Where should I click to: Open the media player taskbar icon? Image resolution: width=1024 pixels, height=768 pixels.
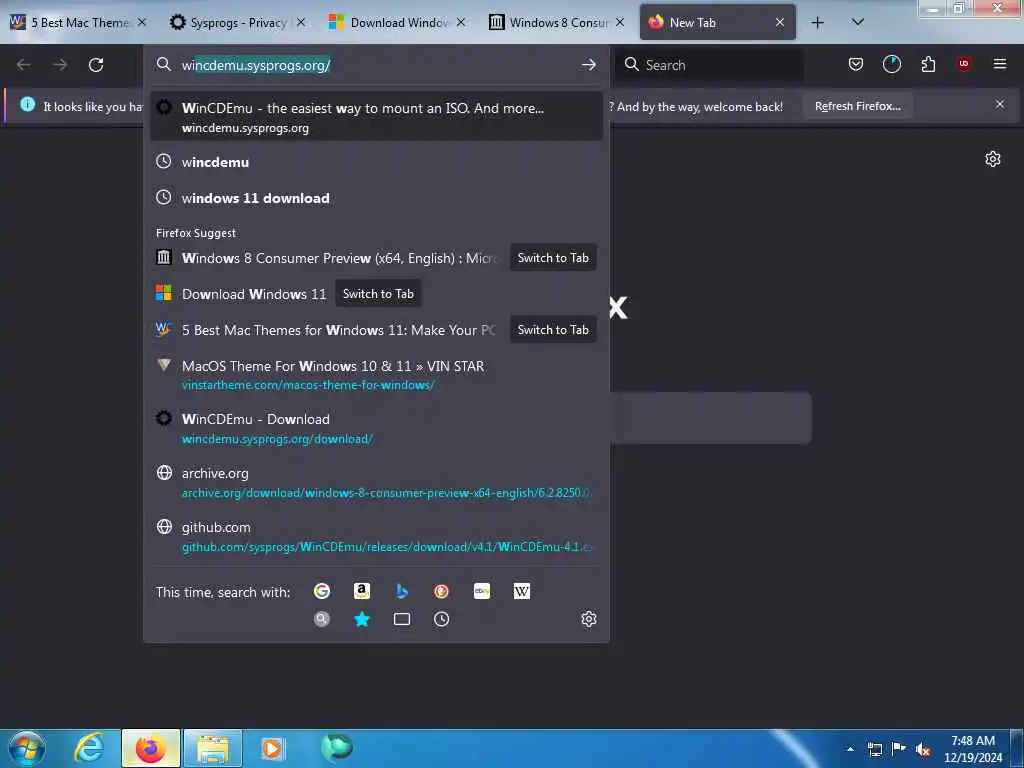(x=273, y=748)
